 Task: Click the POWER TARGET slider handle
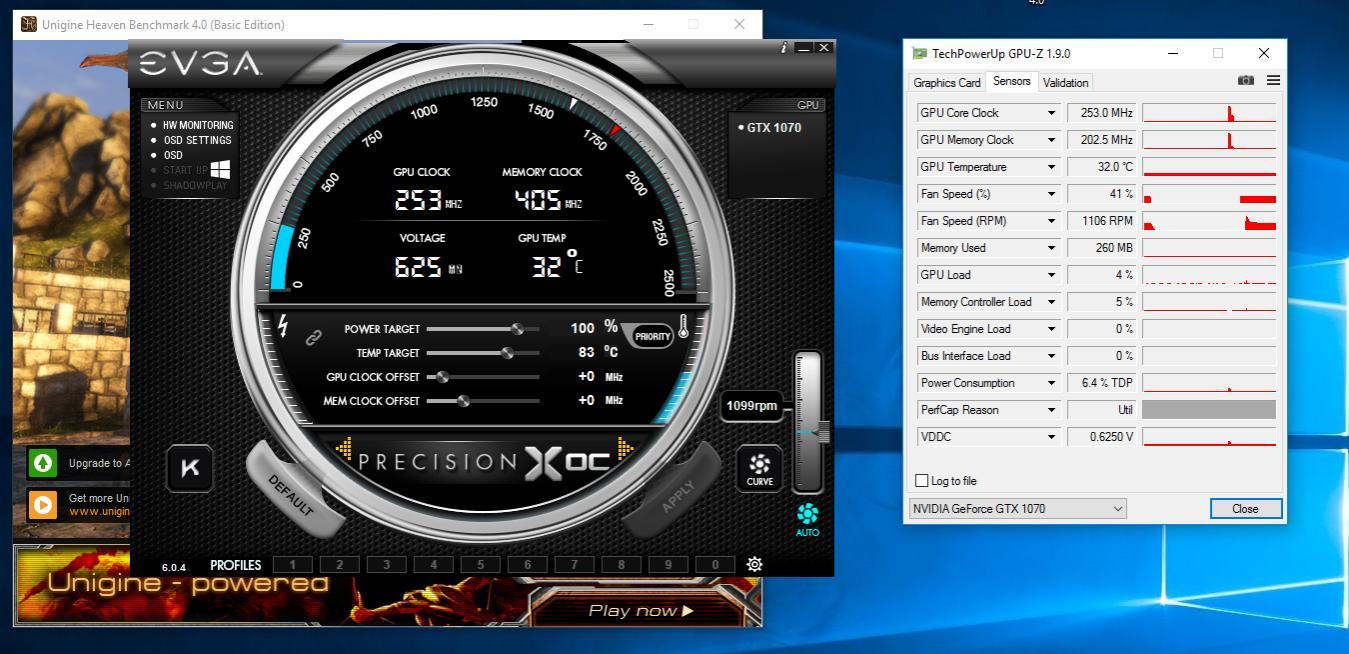pyautogui.click(x=517, y=328)
